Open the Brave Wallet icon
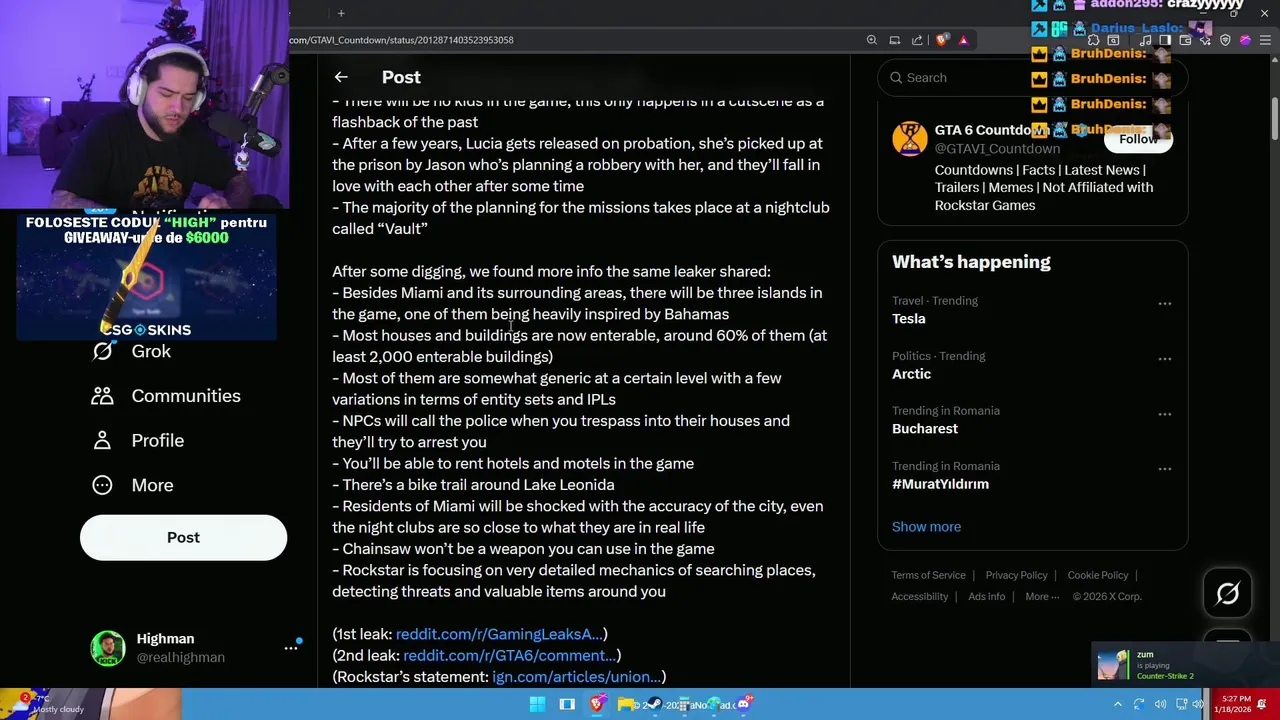 tap(1185, 40)
